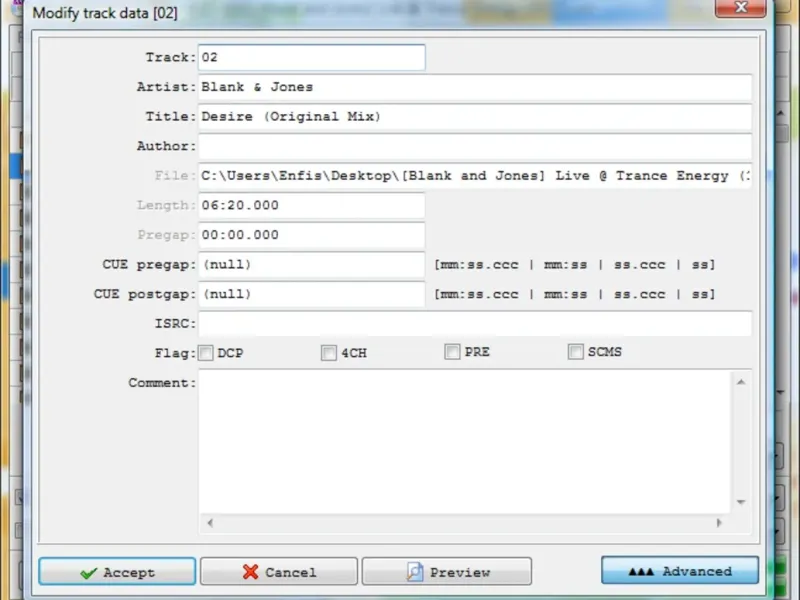Click the magnifier page icon on Preview
Screen dimensions: 800x600
(x=415, y=571)
